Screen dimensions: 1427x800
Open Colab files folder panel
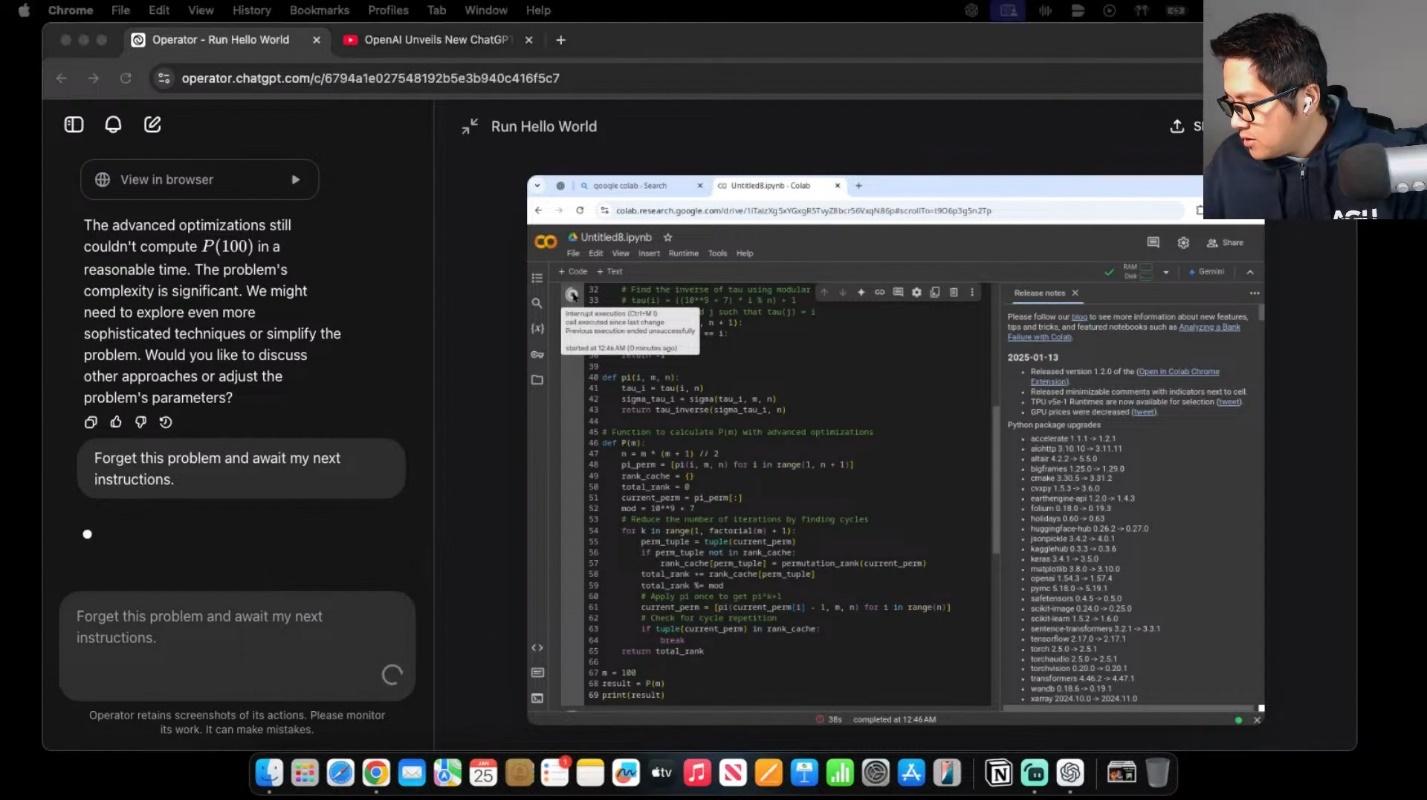pyautogui.click(x=537, y=380)
